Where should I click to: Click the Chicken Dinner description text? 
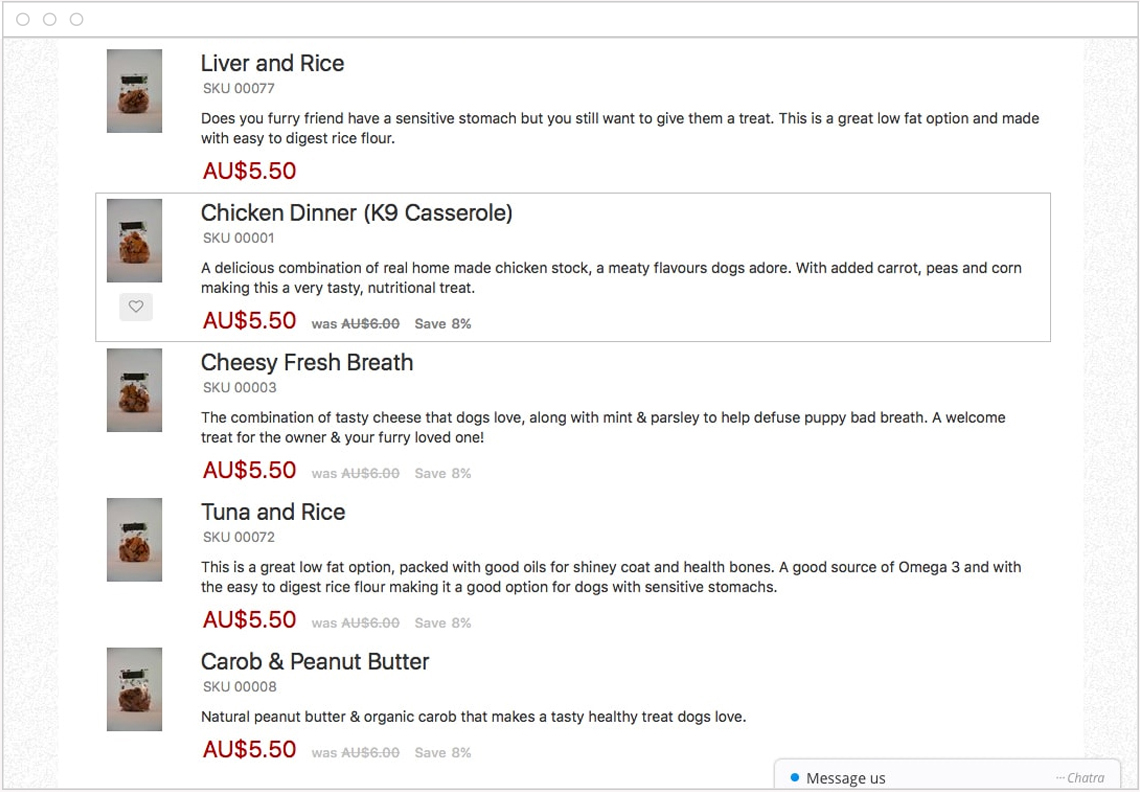point(611,278)
